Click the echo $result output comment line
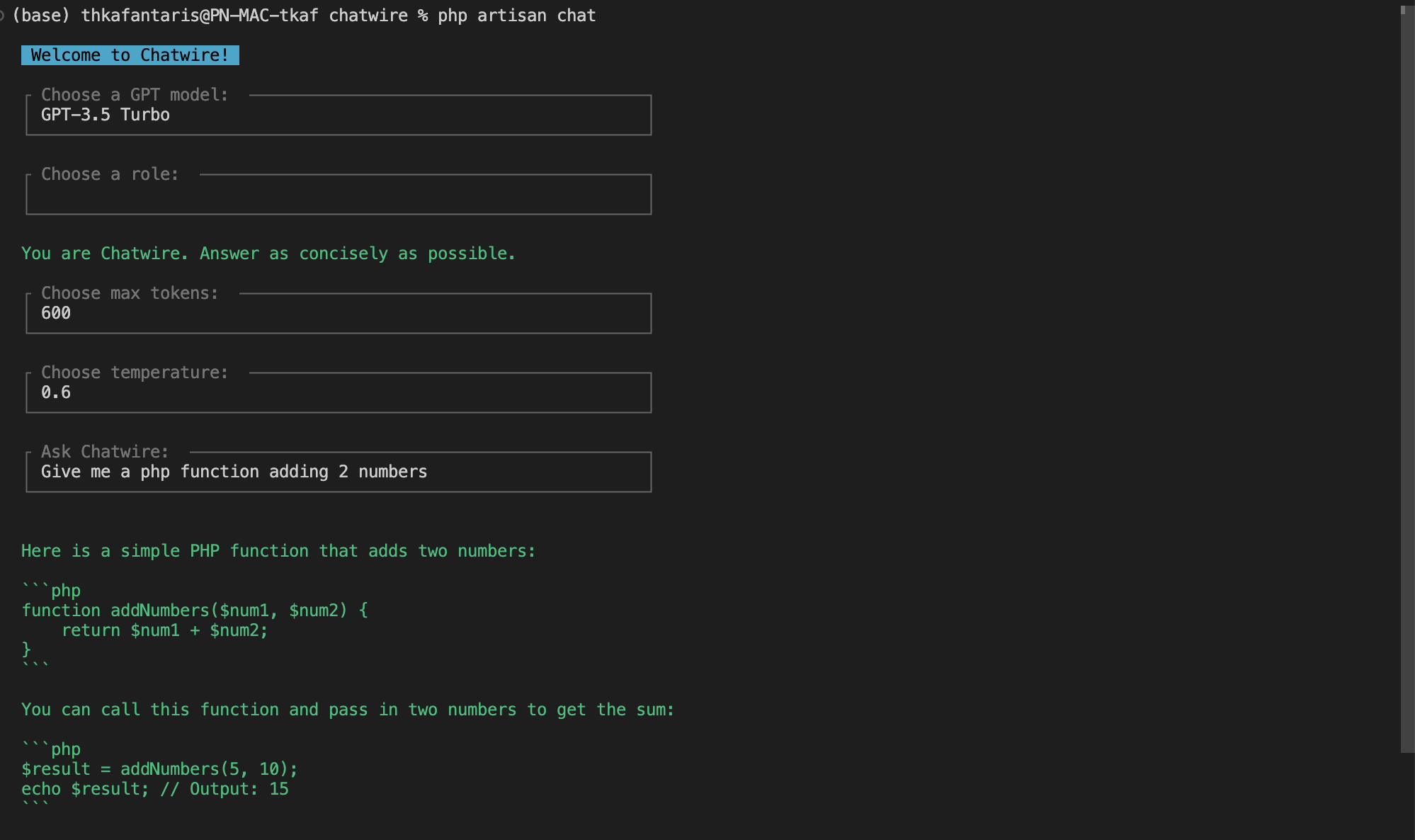The width and height of the screenshot is (1415, 840). (154, 789)
